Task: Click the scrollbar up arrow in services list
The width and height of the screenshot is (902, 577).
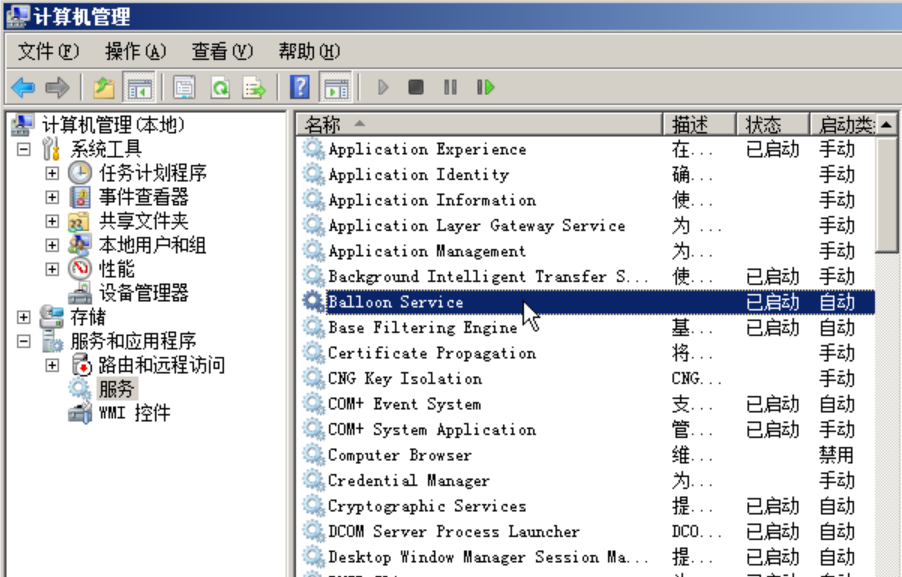Action: [886, 124]
